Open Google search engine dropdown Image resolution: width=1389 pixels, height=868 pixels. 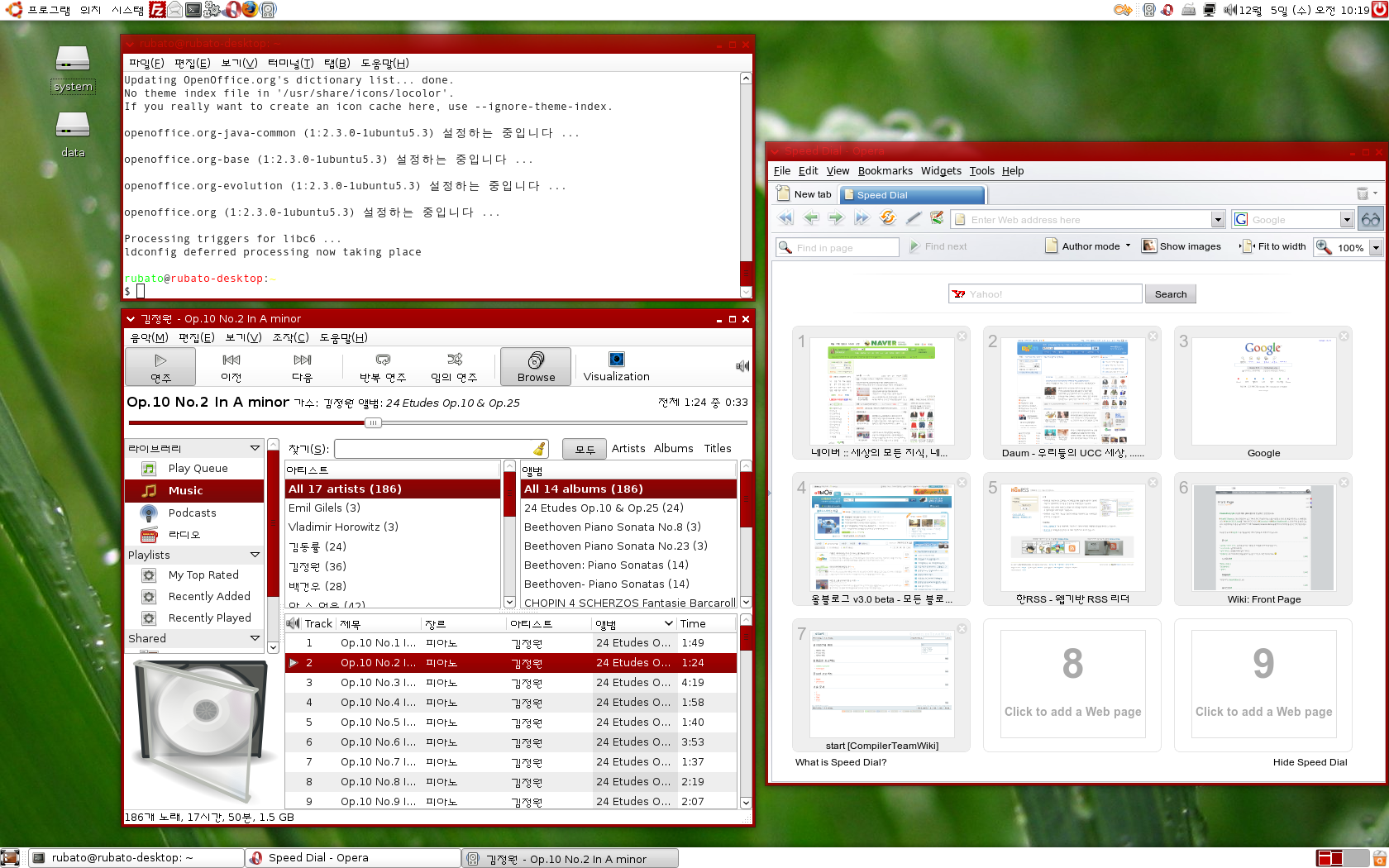1347,219
